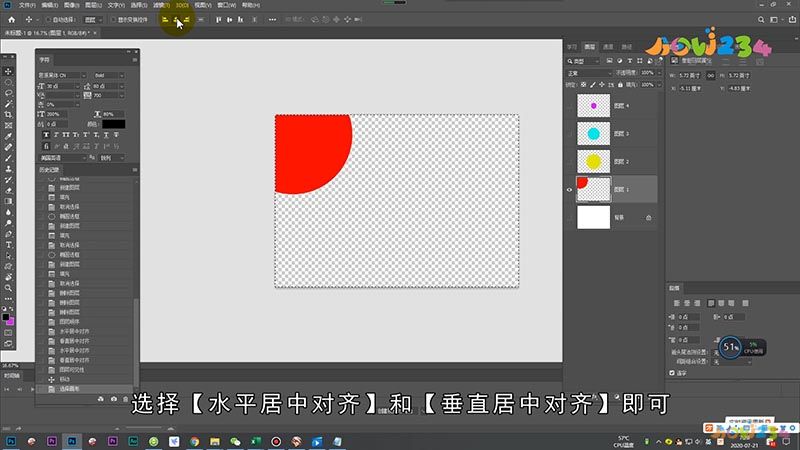
Task: Toggle the show transform controls checkbox
Action: [113, 19]
